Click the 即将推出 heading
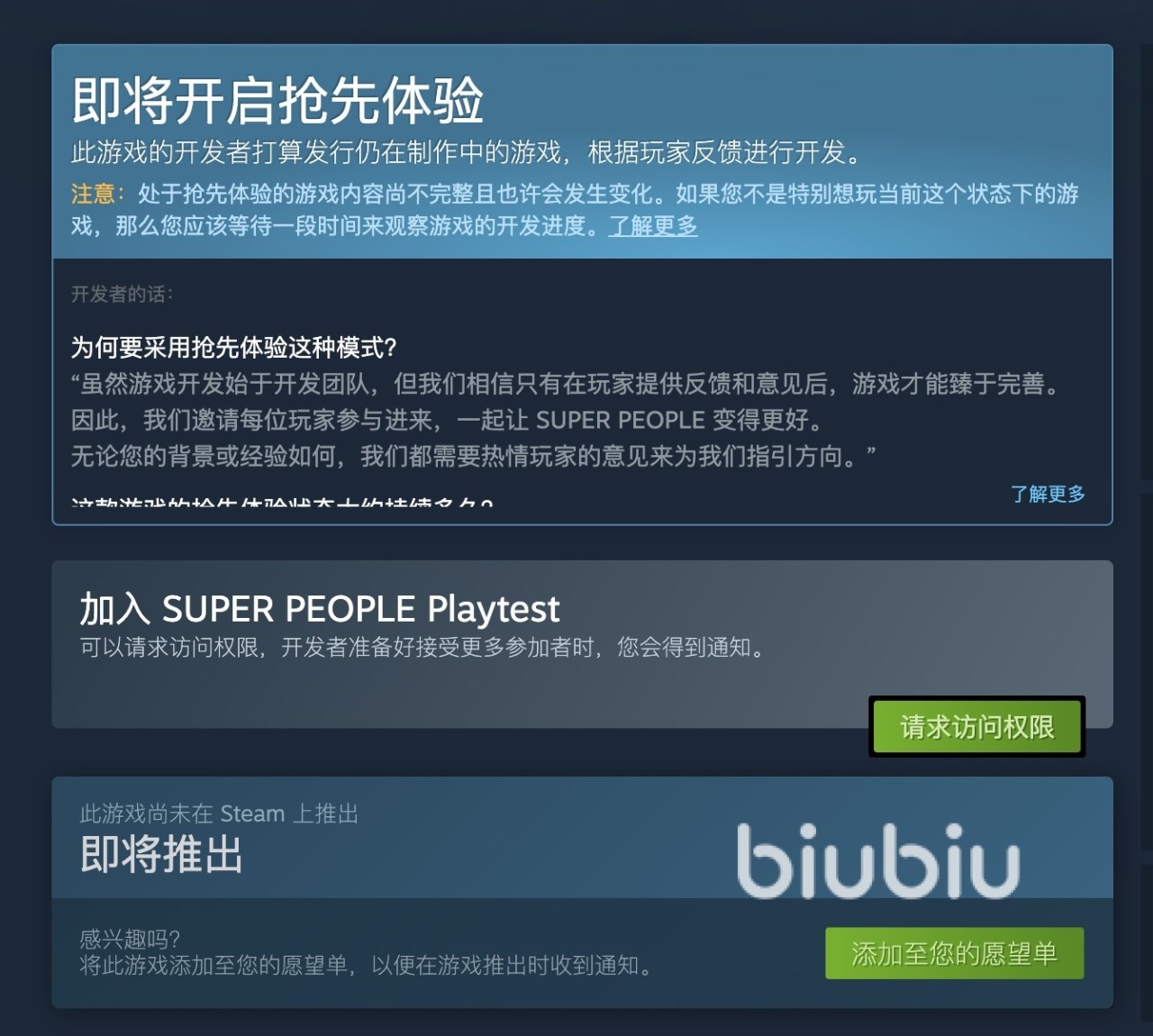Image resolution: width=1153 pixels, height=1036 pixels. click(x=161, y=855)
